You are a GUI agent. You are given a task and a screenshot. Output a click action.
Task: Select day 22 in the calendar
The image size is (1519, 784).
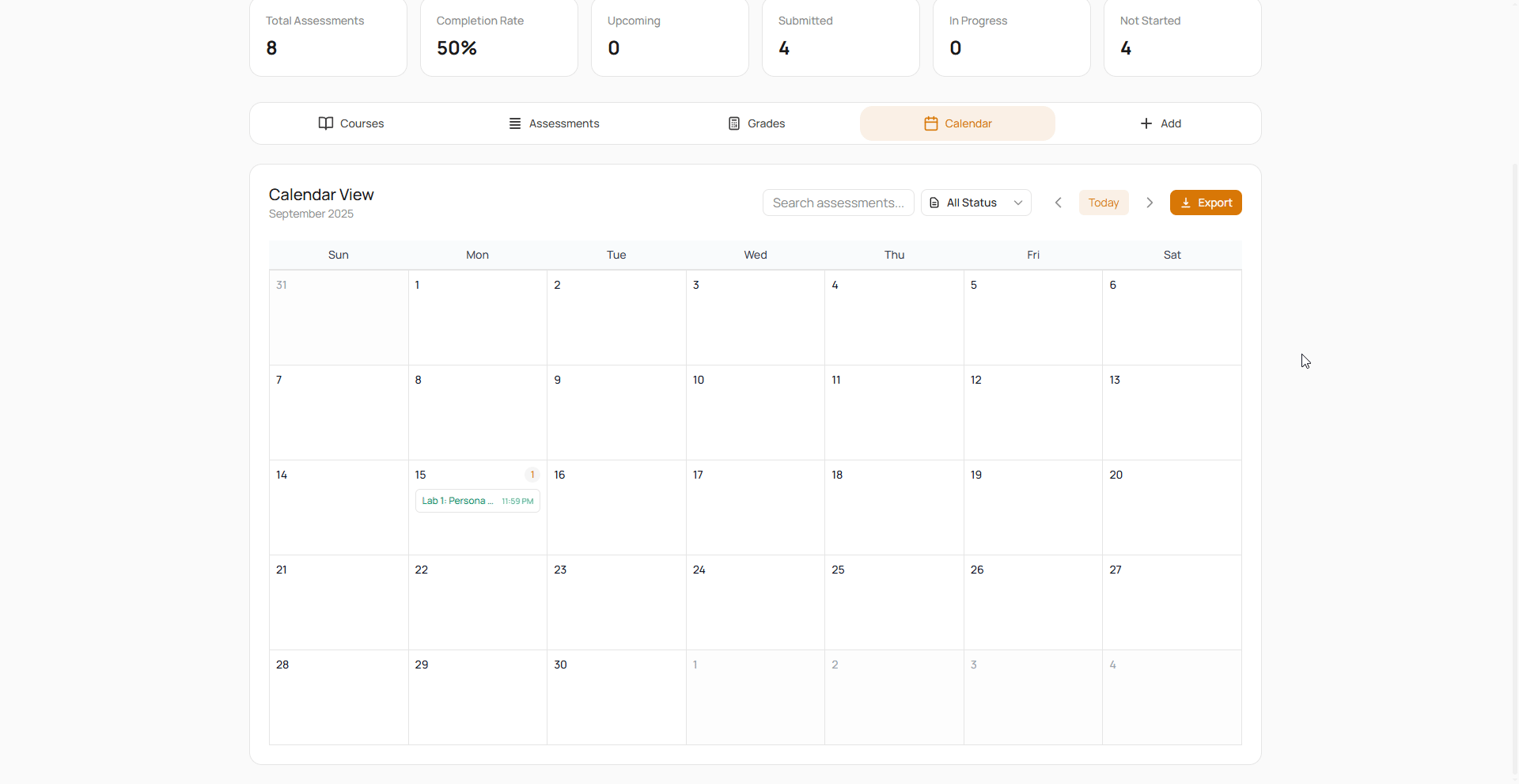pos(478,603)
